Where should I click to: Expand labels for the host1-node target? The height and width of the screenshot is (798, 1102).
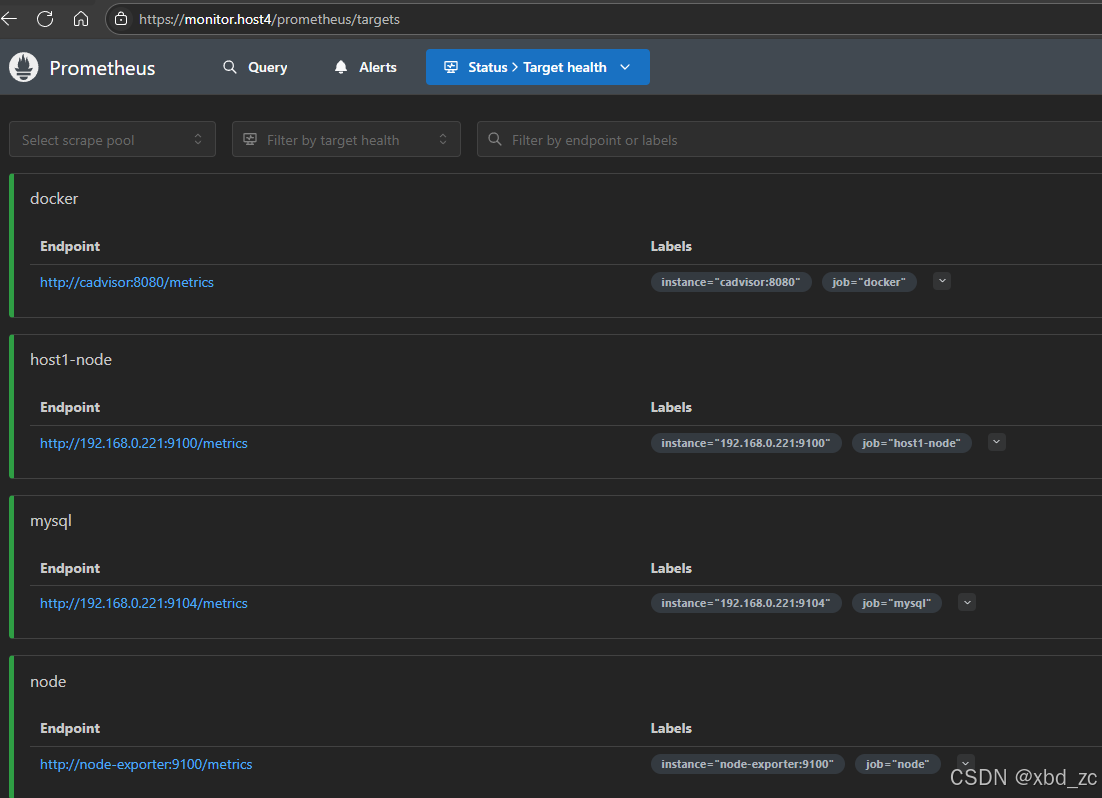[x=997, y=442]
